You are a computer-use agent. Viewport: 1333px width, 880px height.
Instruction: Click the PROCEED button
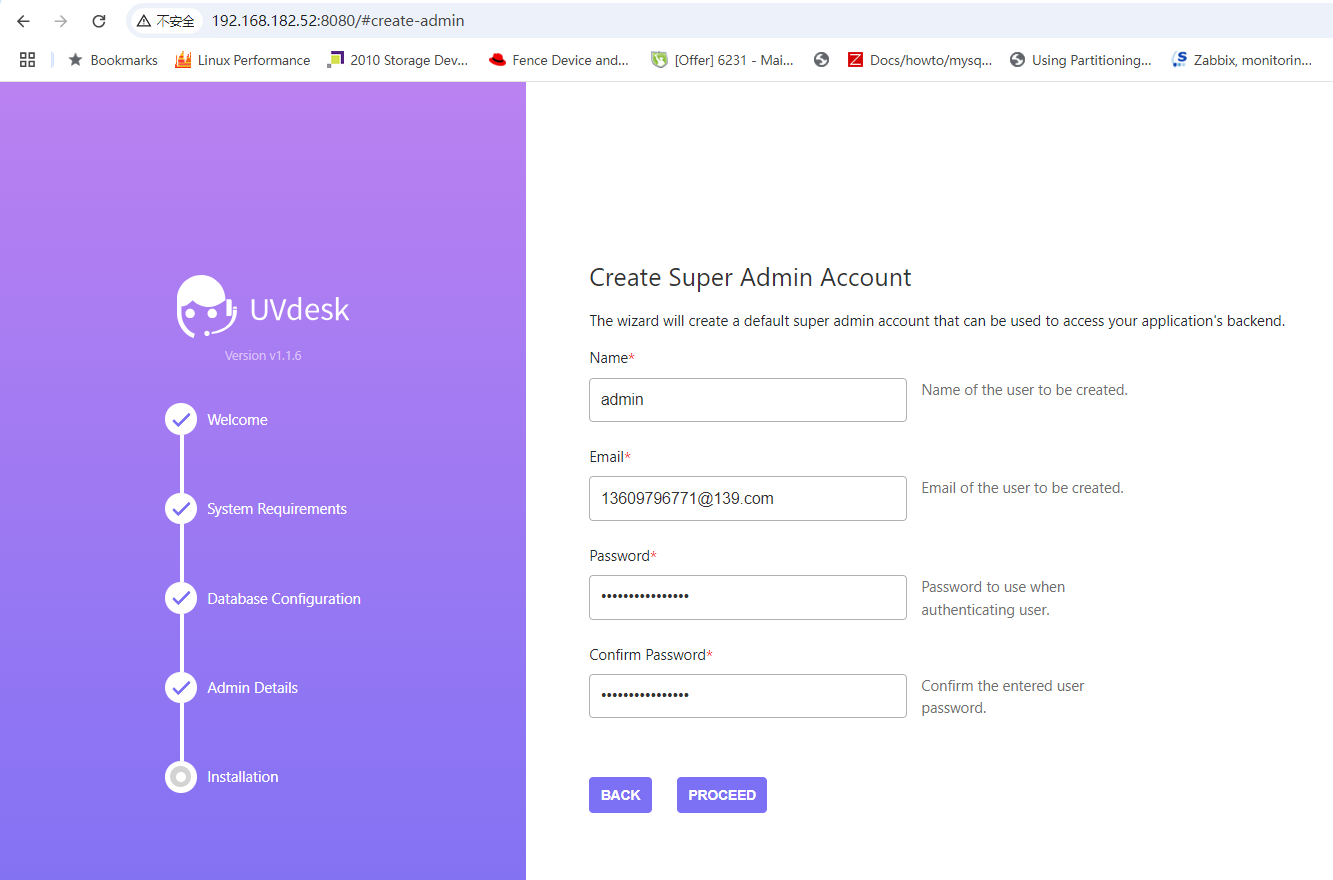722,795
